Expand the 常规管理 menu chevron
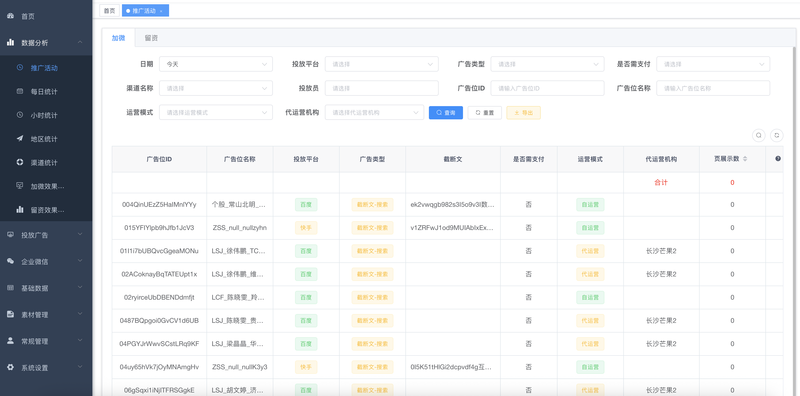Screen dimensions: 800x396 pos(80,340)
